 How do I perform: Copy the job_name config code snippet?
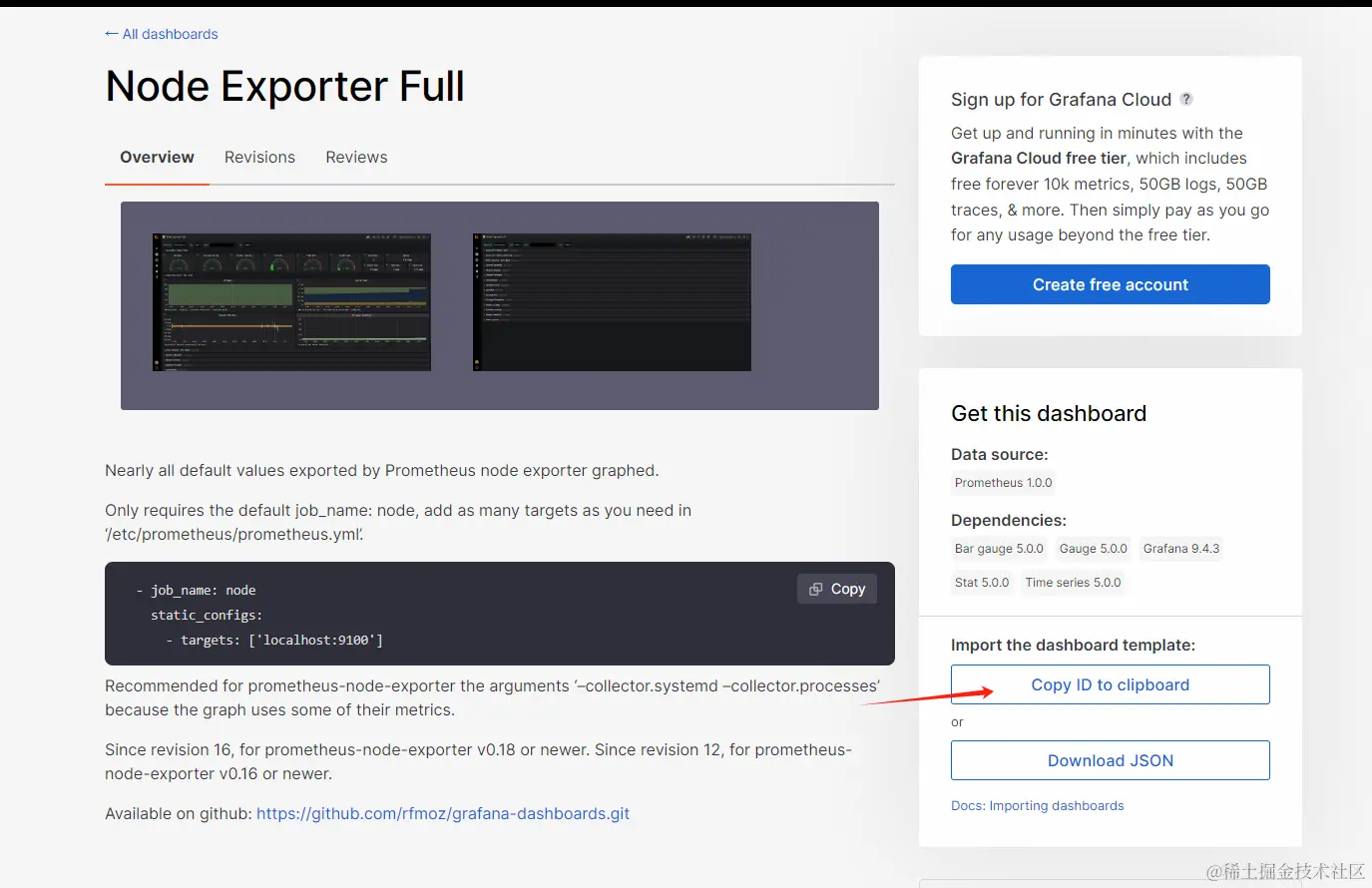point(837,589)
